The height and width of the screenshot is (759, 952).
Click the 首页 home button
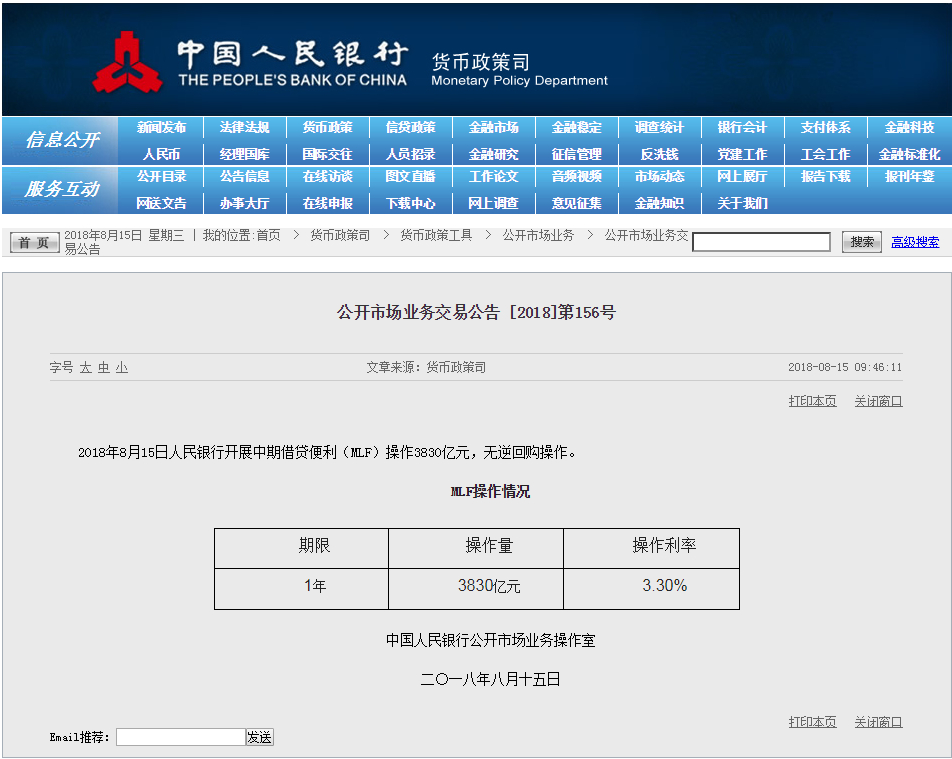(x=35, y=243)
